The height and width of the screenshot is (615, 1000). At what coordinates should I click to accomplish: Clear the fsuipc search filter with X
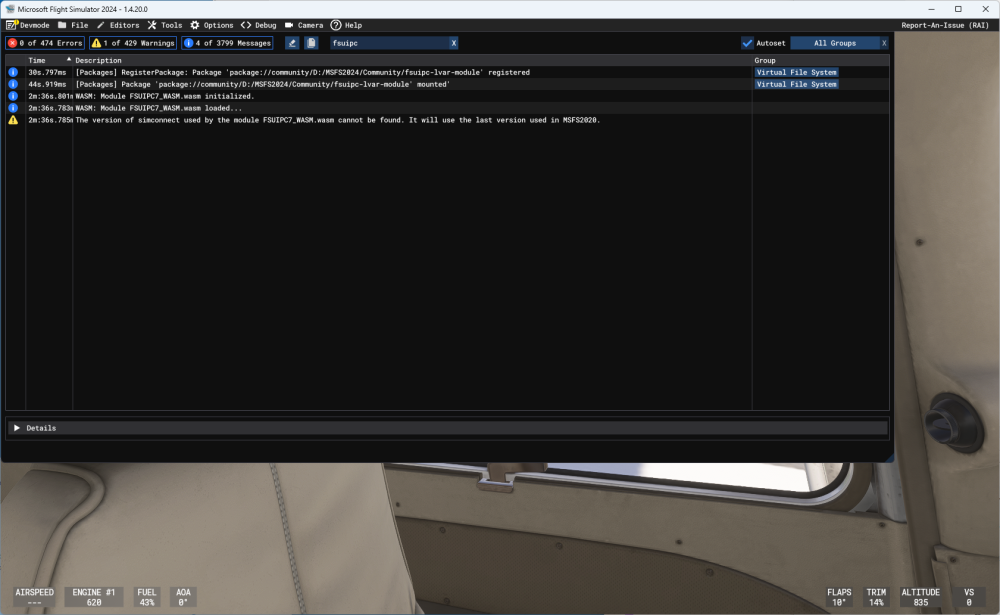click(x=453, y=43)
